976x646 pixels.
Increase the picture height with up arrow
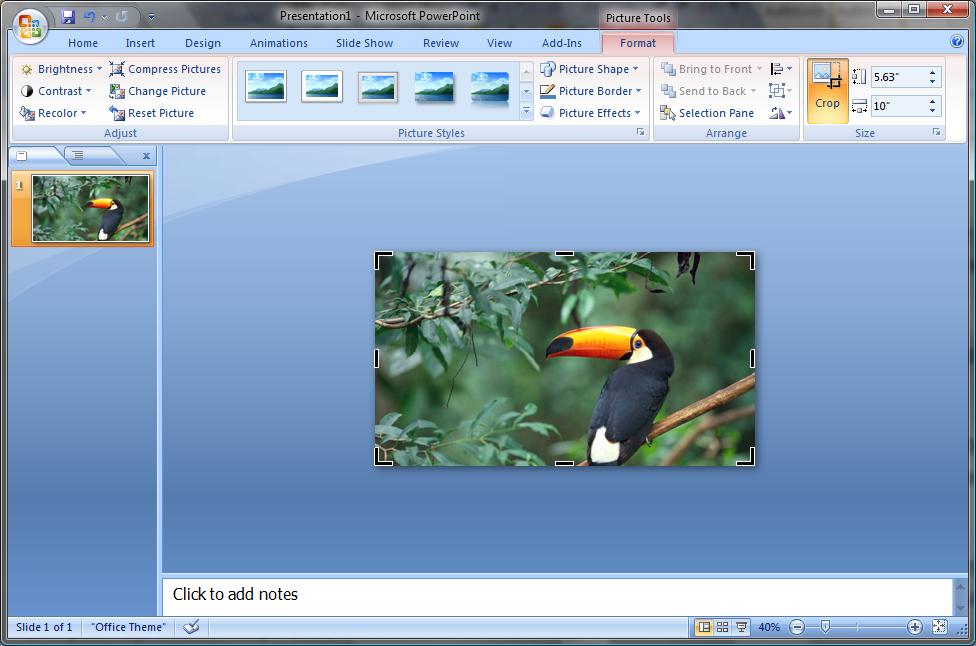tap(932, 73)
